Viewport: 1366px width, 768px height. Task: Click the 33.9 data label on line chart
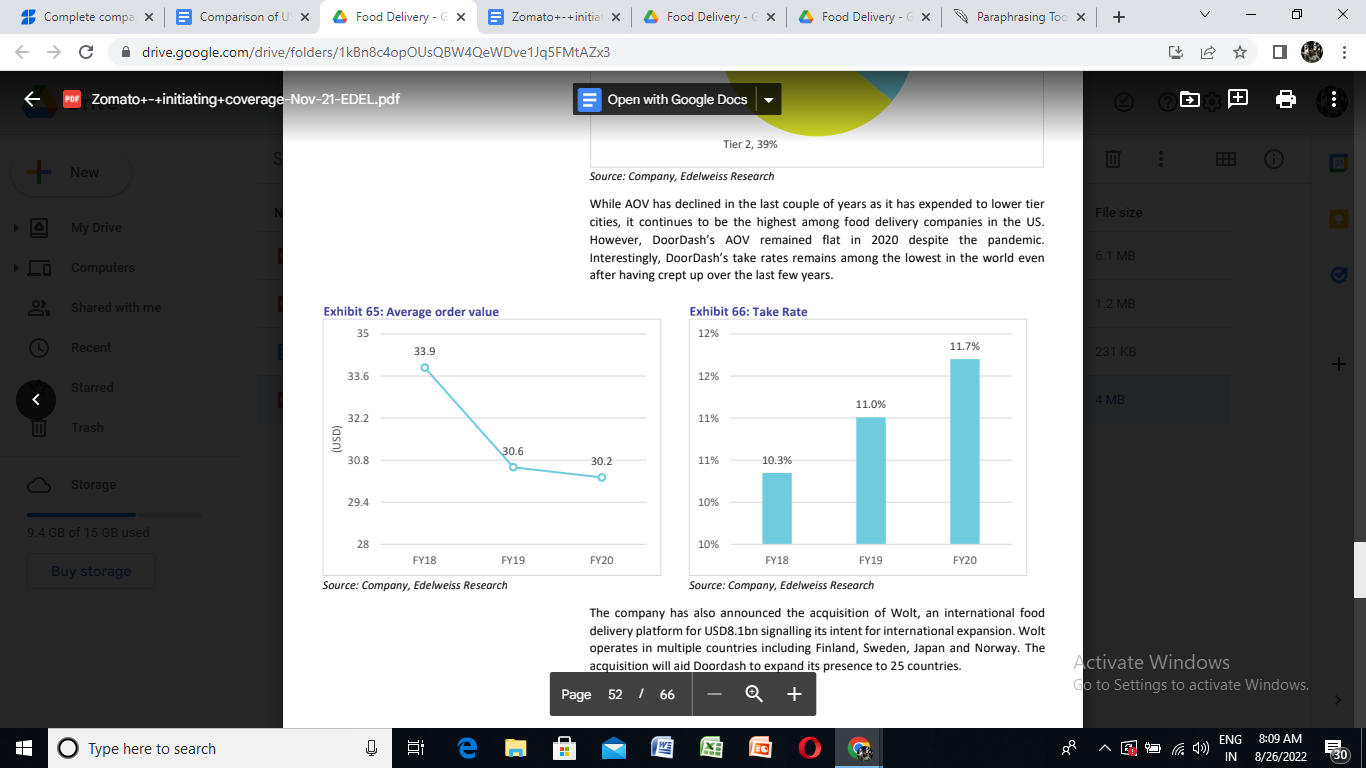point(424,351)
